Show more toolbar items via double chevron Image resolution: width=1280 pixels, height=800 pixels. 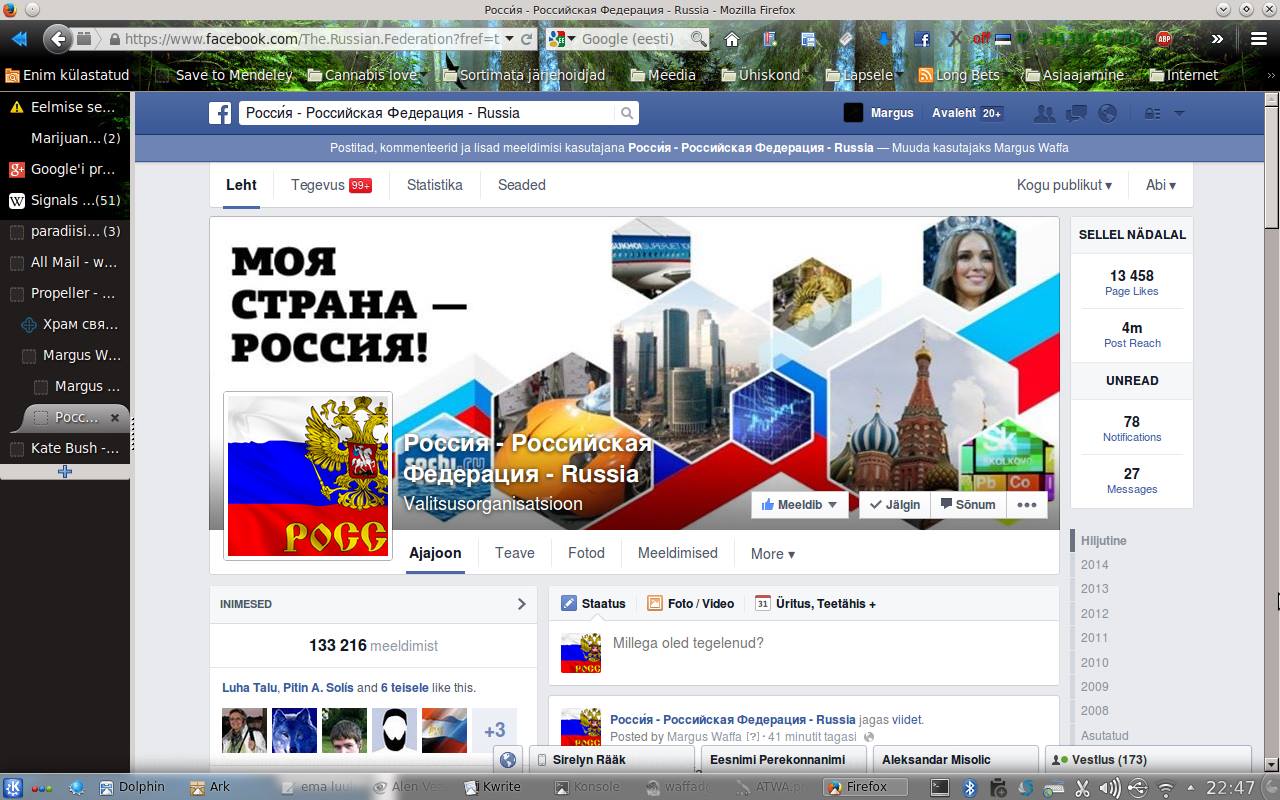[1217, 39]
